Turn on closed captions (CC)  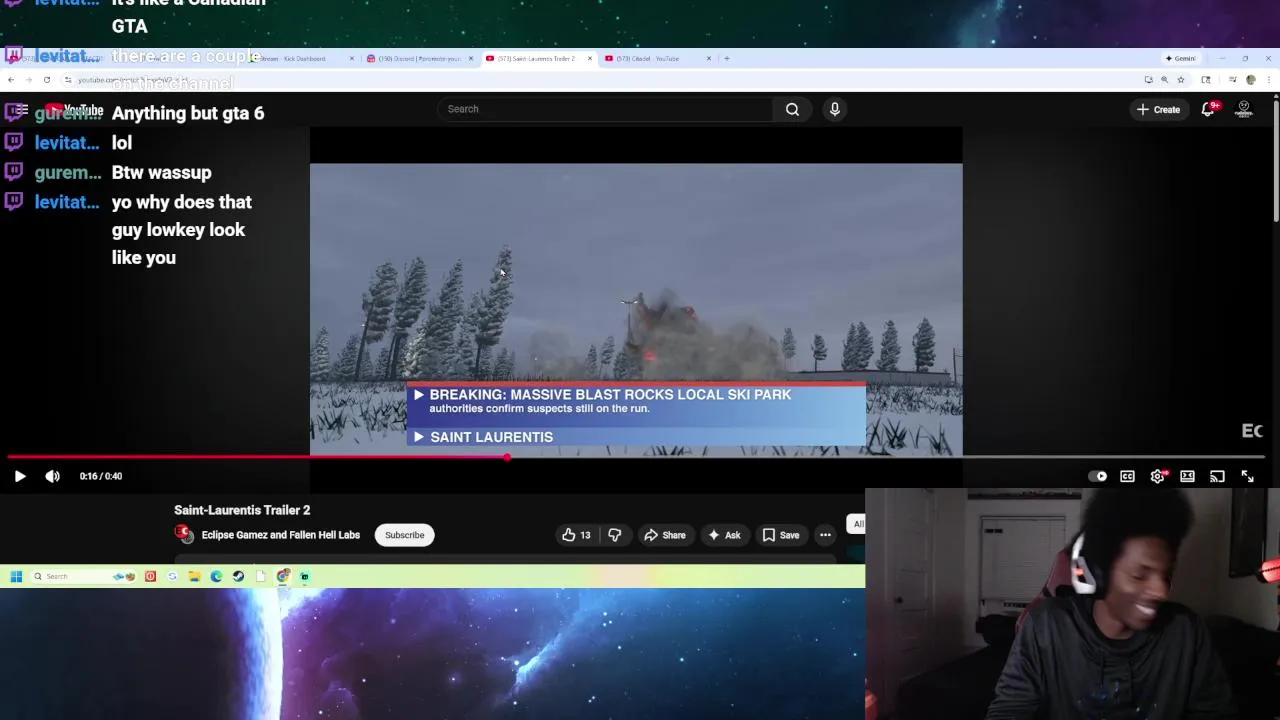[1127, 477]
